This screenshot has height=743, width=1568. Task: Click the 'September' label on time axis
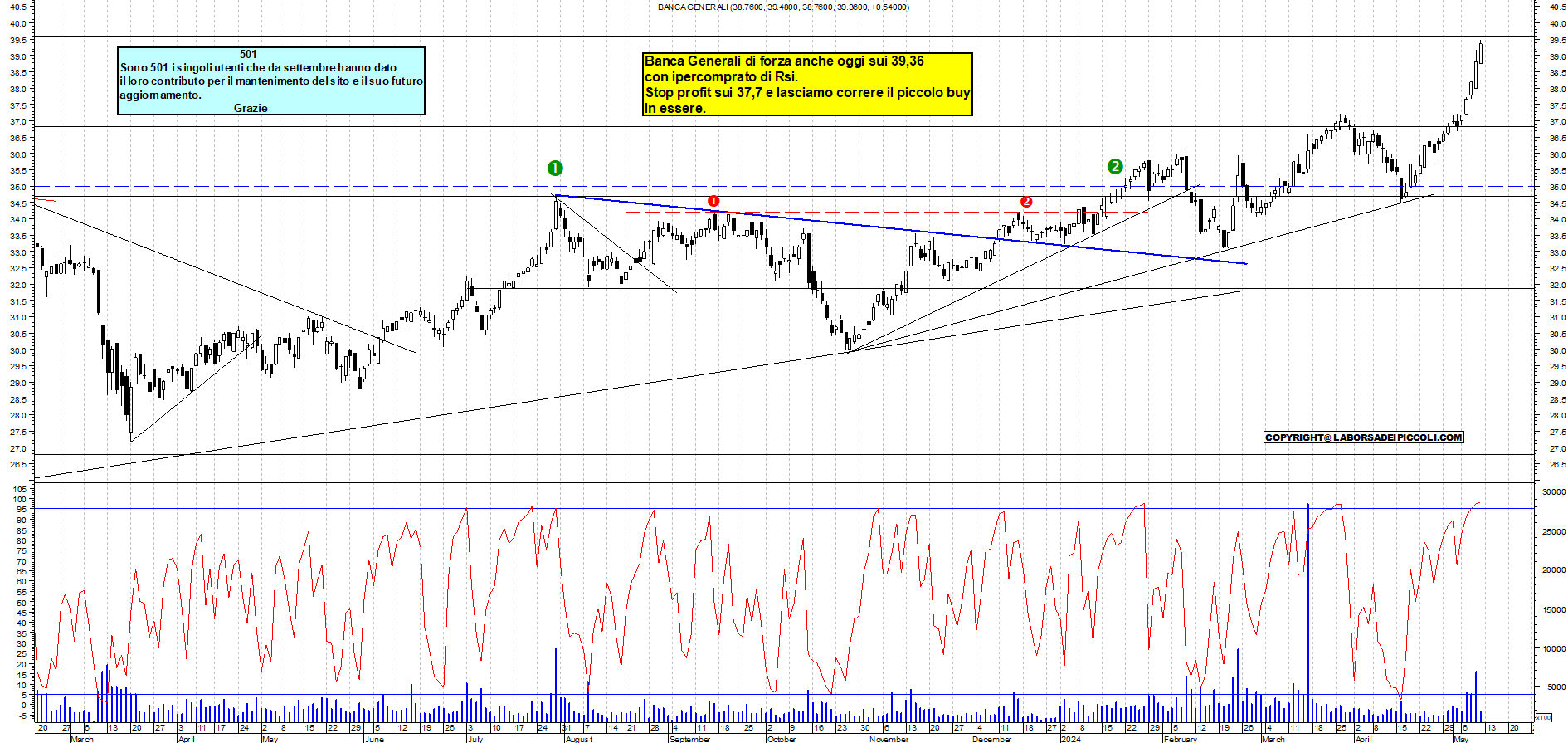click(x=690, y=739)
